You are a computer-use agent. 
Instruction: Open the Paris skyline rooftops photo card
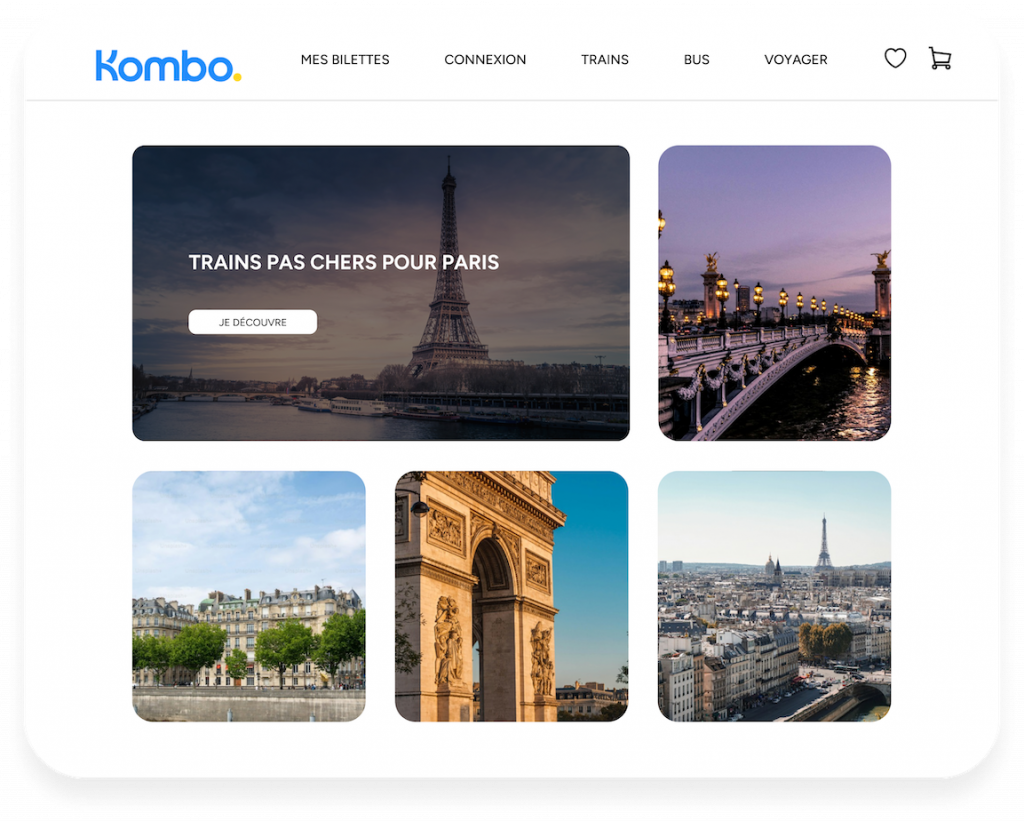click(775, 596)
